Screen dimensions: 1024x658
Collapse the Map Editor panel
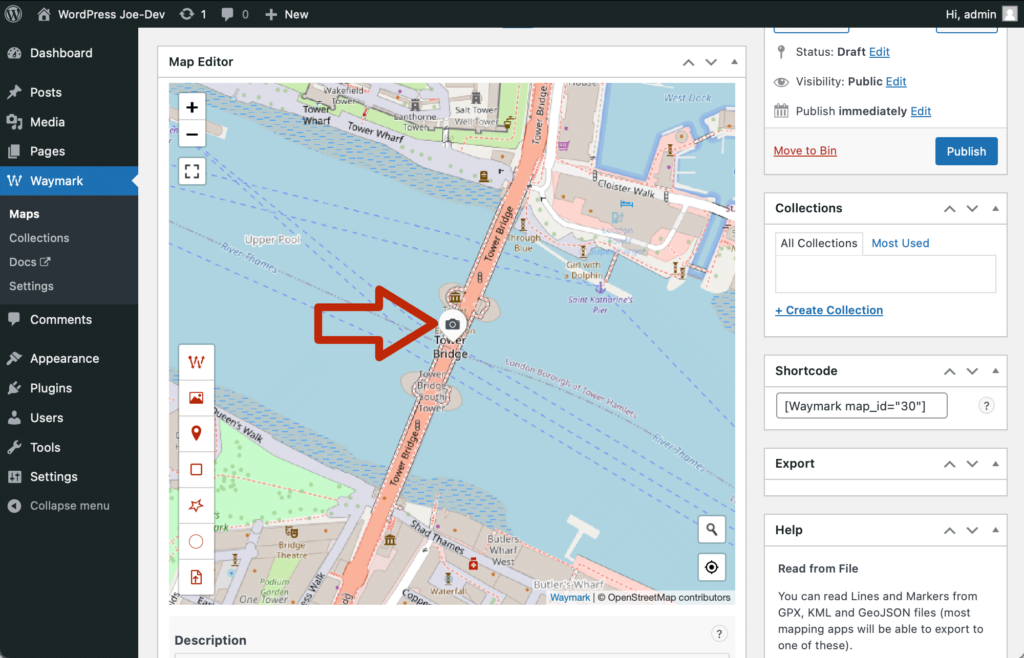[x=735, y=62]
